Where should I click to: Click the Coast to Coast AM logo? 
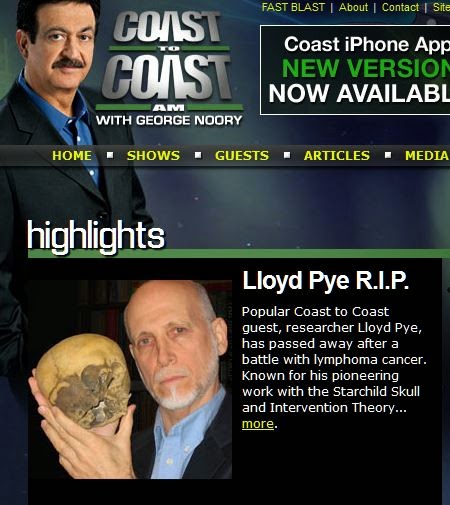point(170,68)
